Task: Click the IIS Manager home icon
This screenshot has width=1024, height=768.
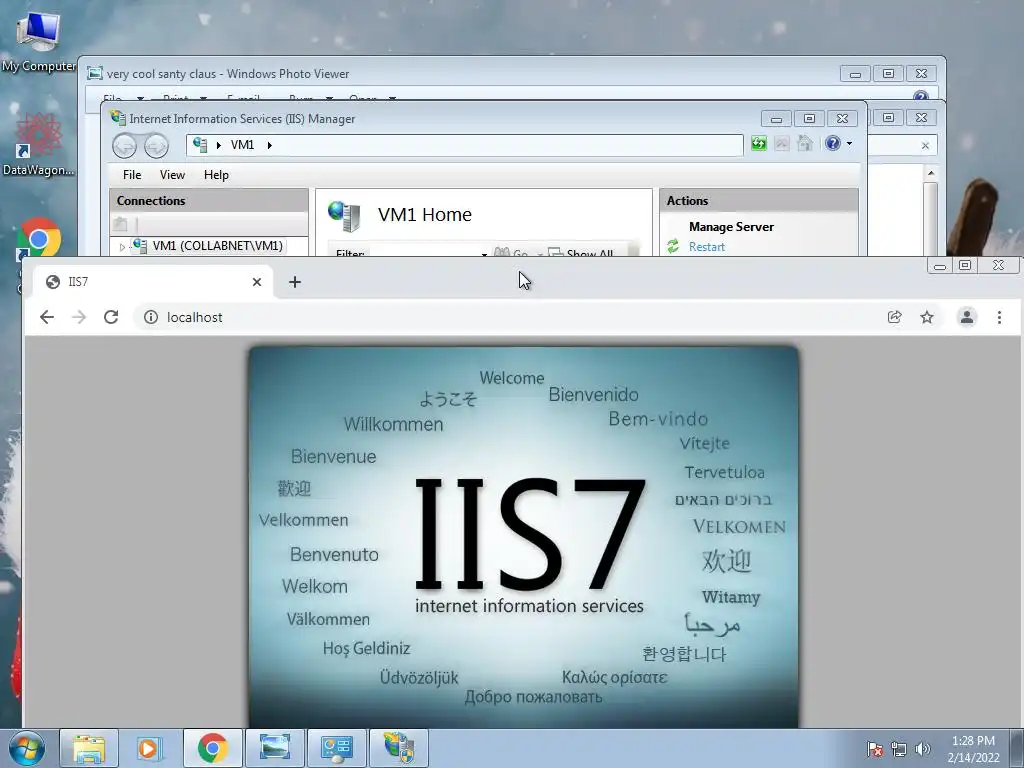Action: pyautogui.click(x=805, y=143)
